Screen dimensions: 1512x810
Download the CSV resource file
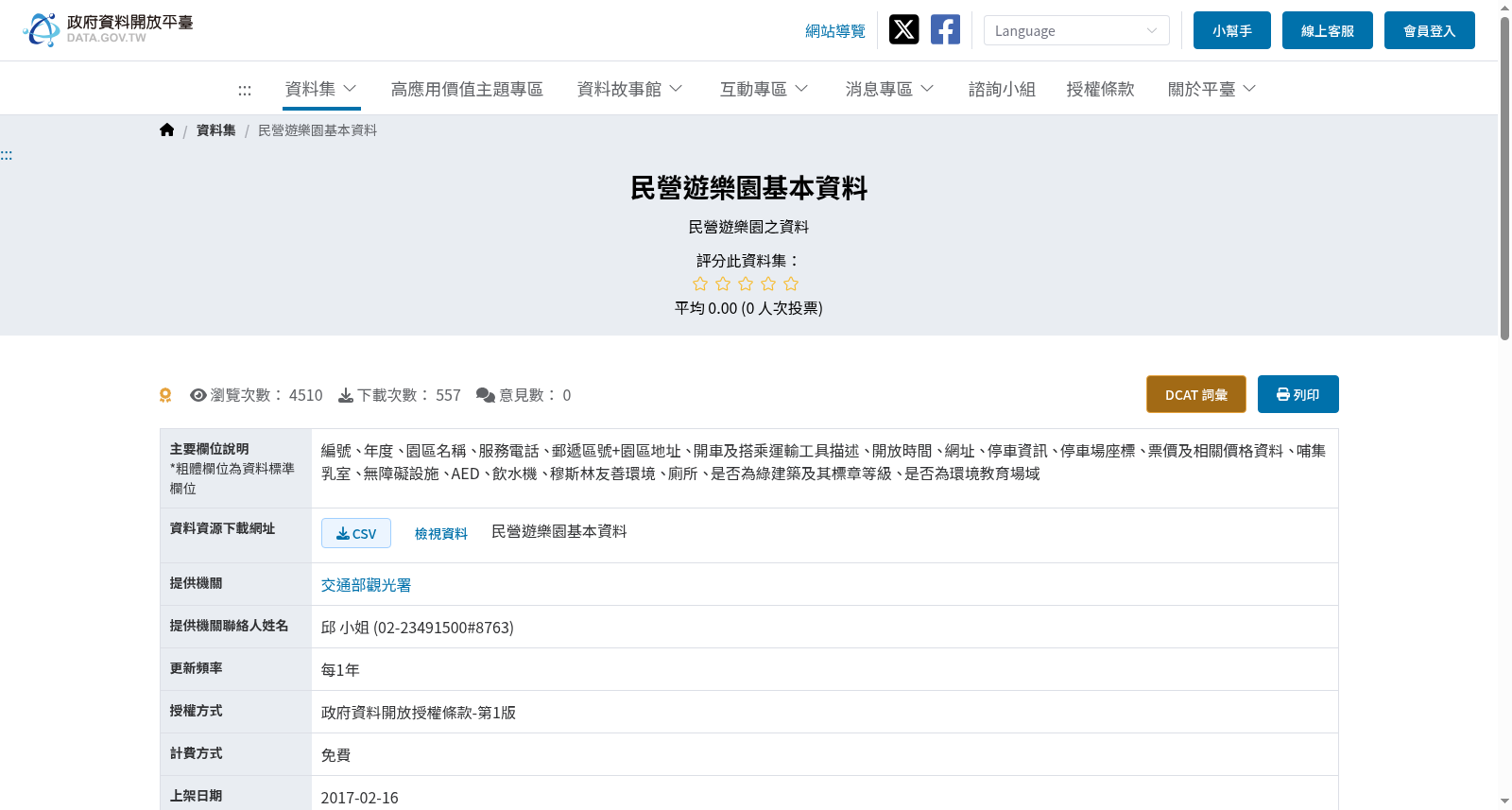coord(356,533)
